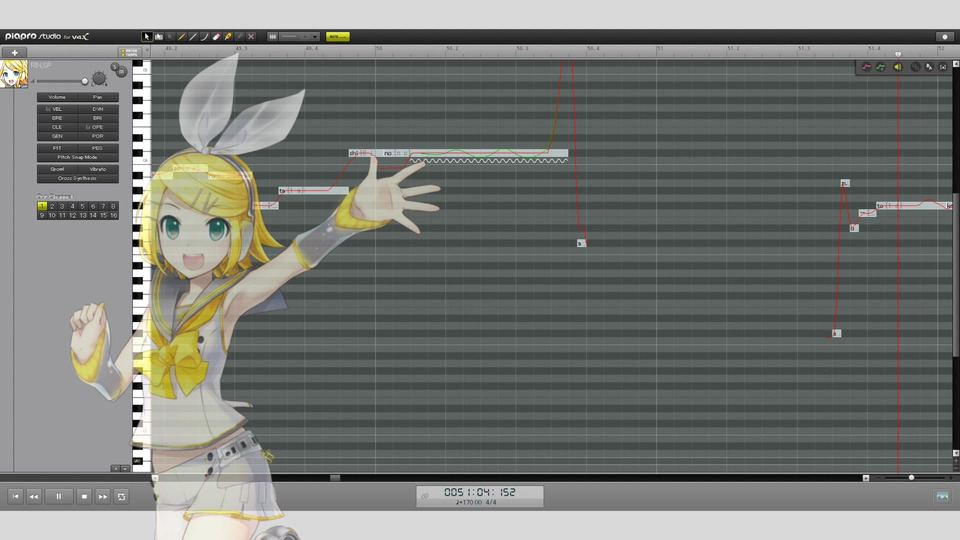Open the Volume parameter lane

coord(57,97)
